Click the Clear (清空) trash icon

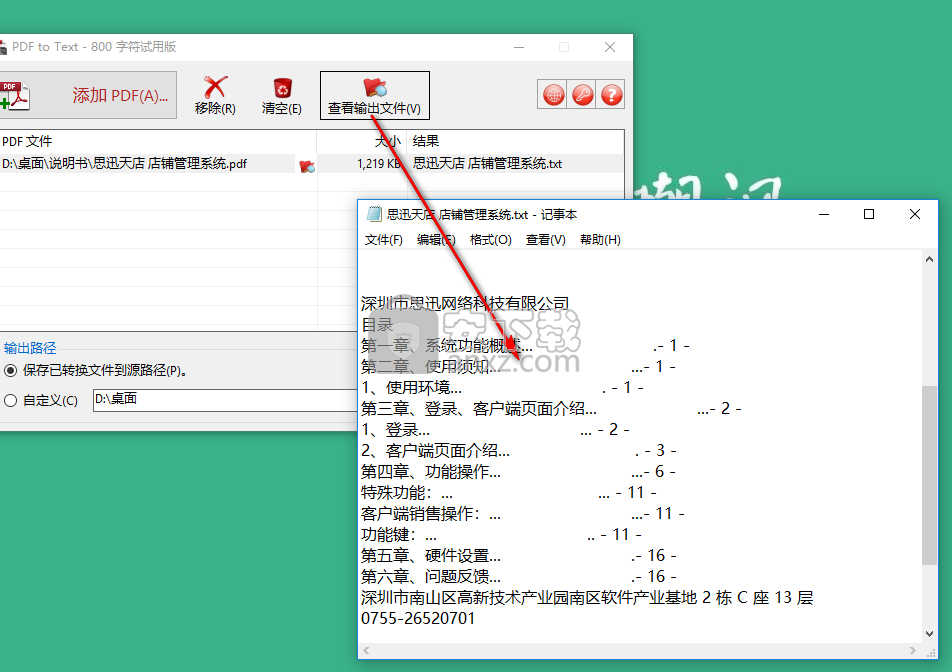282,88
